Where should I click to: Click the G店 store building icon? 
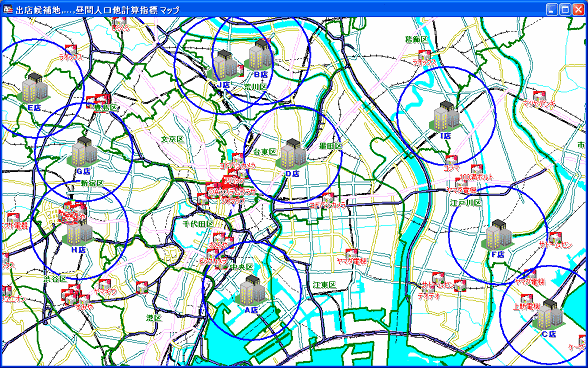[83, 152]
